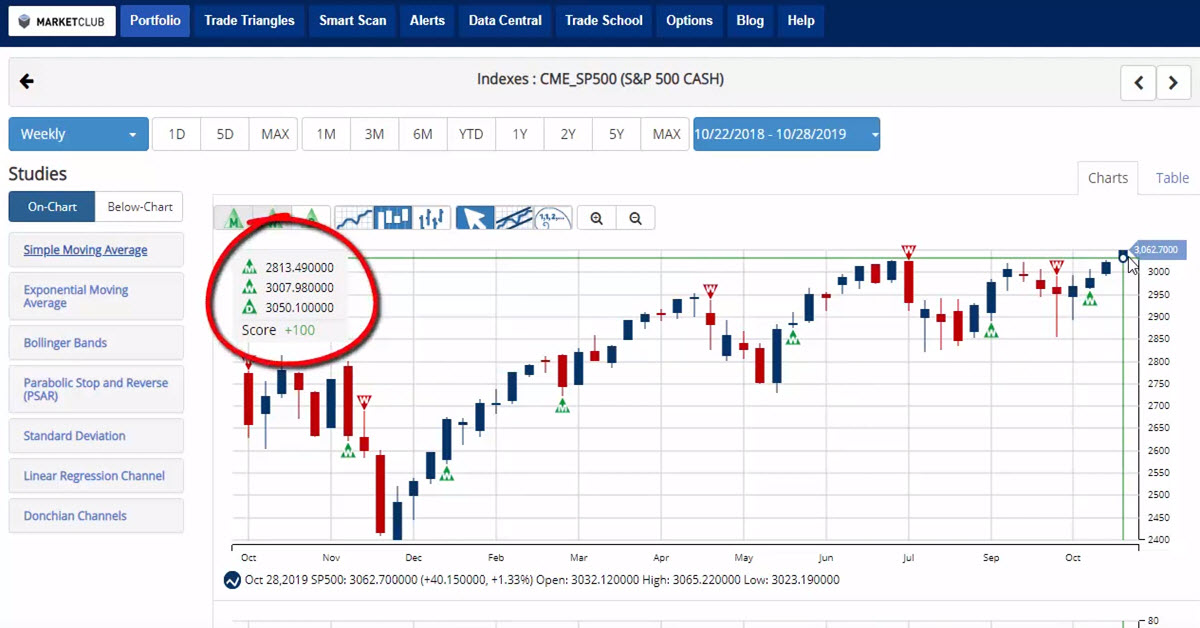This screenshot has height=628, width=1200.
Task: Toggle the monthly Trade Triangle icon
Action: [234, 217]
